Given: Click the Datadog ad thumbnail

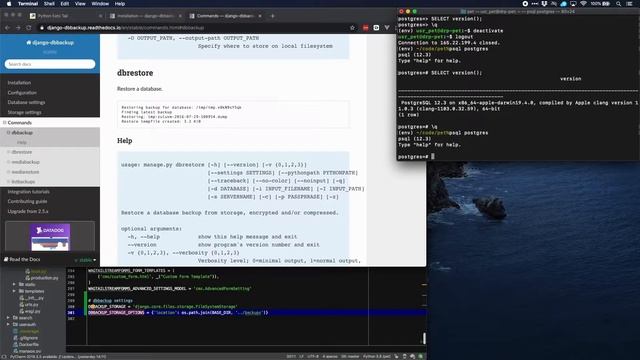Looking at the screenshot, I should (50, 237).
